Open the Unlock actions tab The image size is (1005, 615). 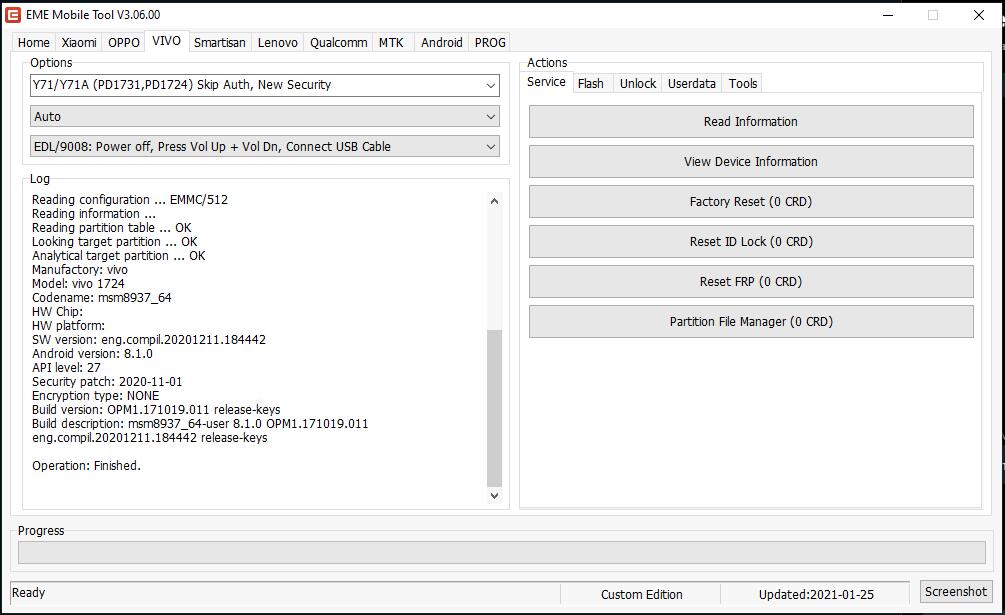click(638, 83)
